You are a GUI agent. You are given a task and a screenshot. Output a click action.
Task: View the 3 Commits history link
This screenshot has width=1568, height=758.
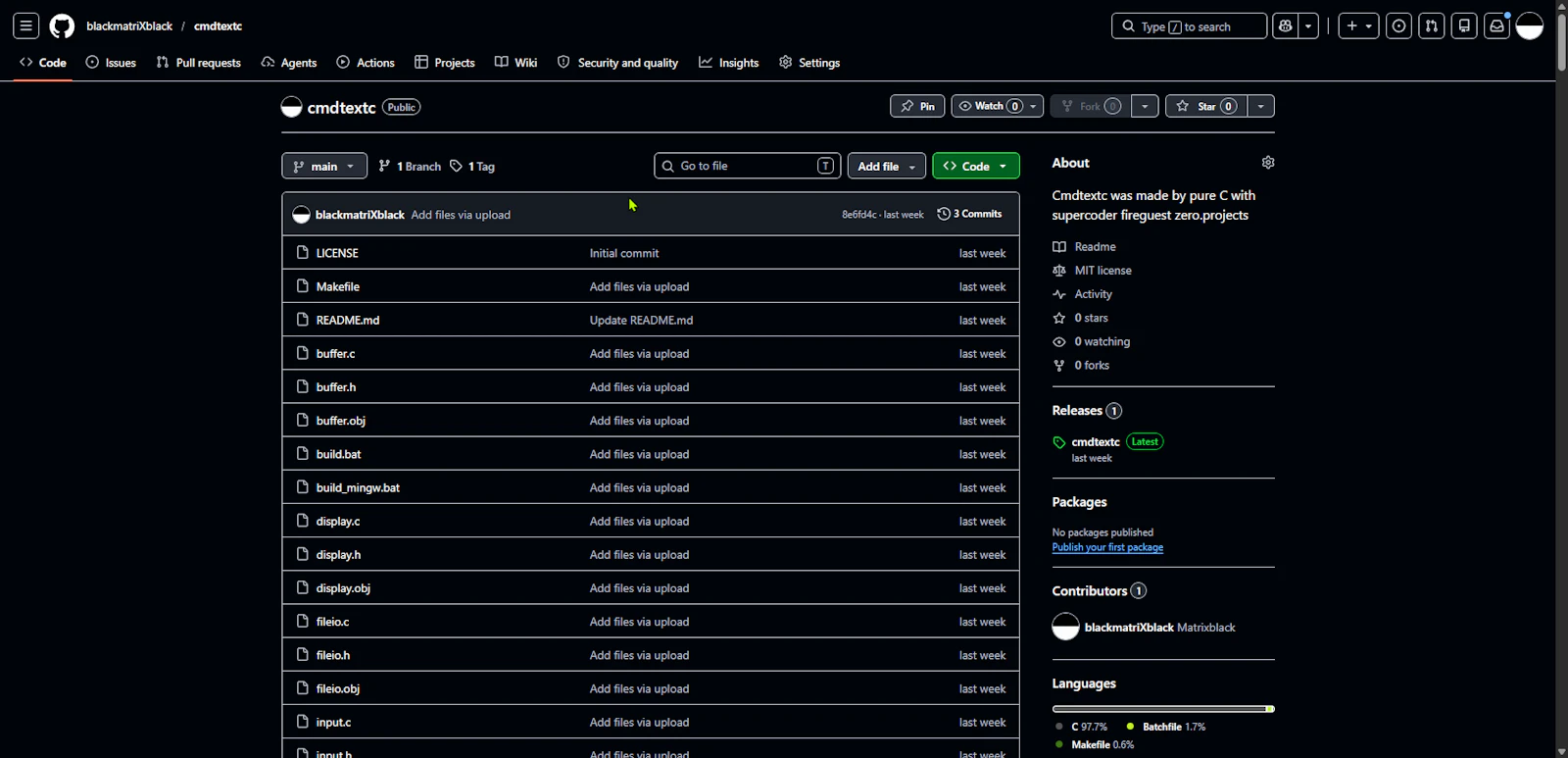969,214
